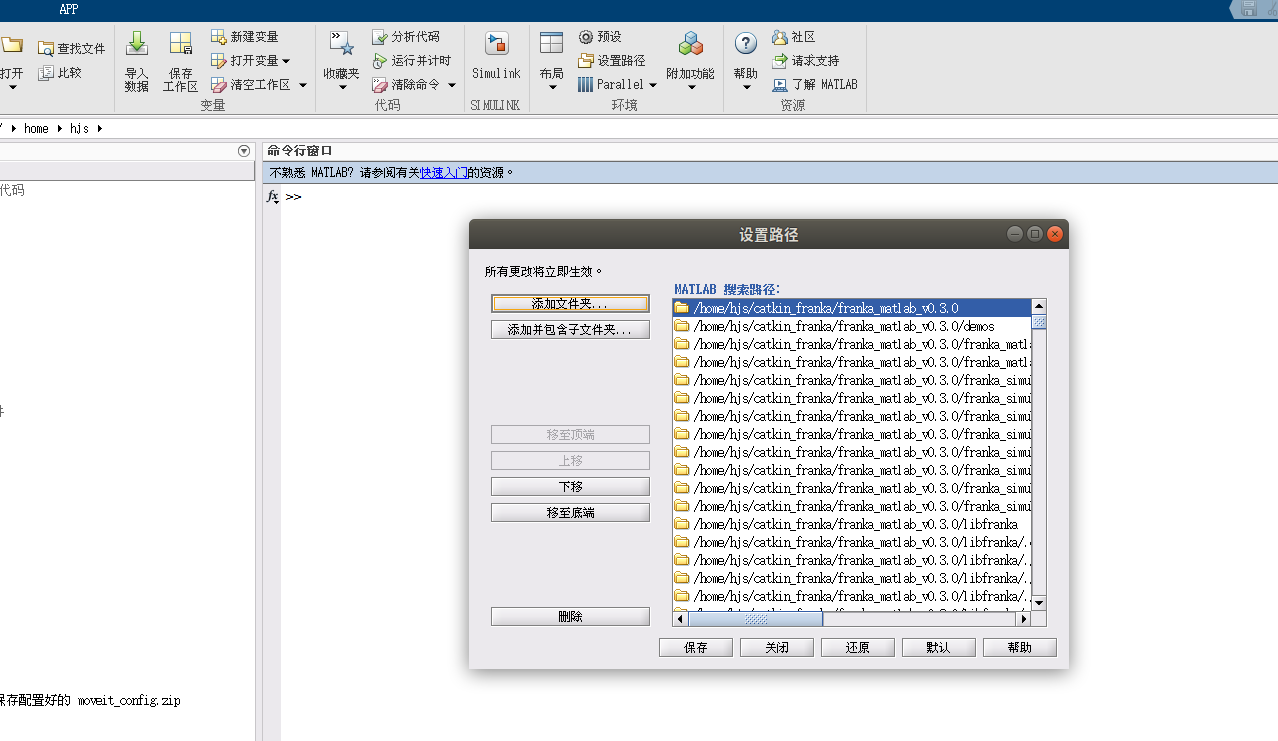The image size is (1278, 741).
Task: Launch Simulink from the toolbar
Action: (497, 56)
